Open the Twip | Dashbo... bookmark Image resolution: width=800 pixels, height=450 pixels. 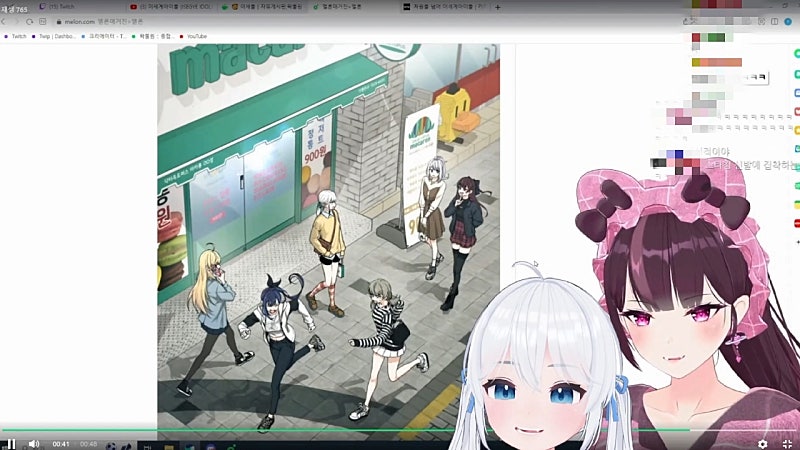click(54, 36)
